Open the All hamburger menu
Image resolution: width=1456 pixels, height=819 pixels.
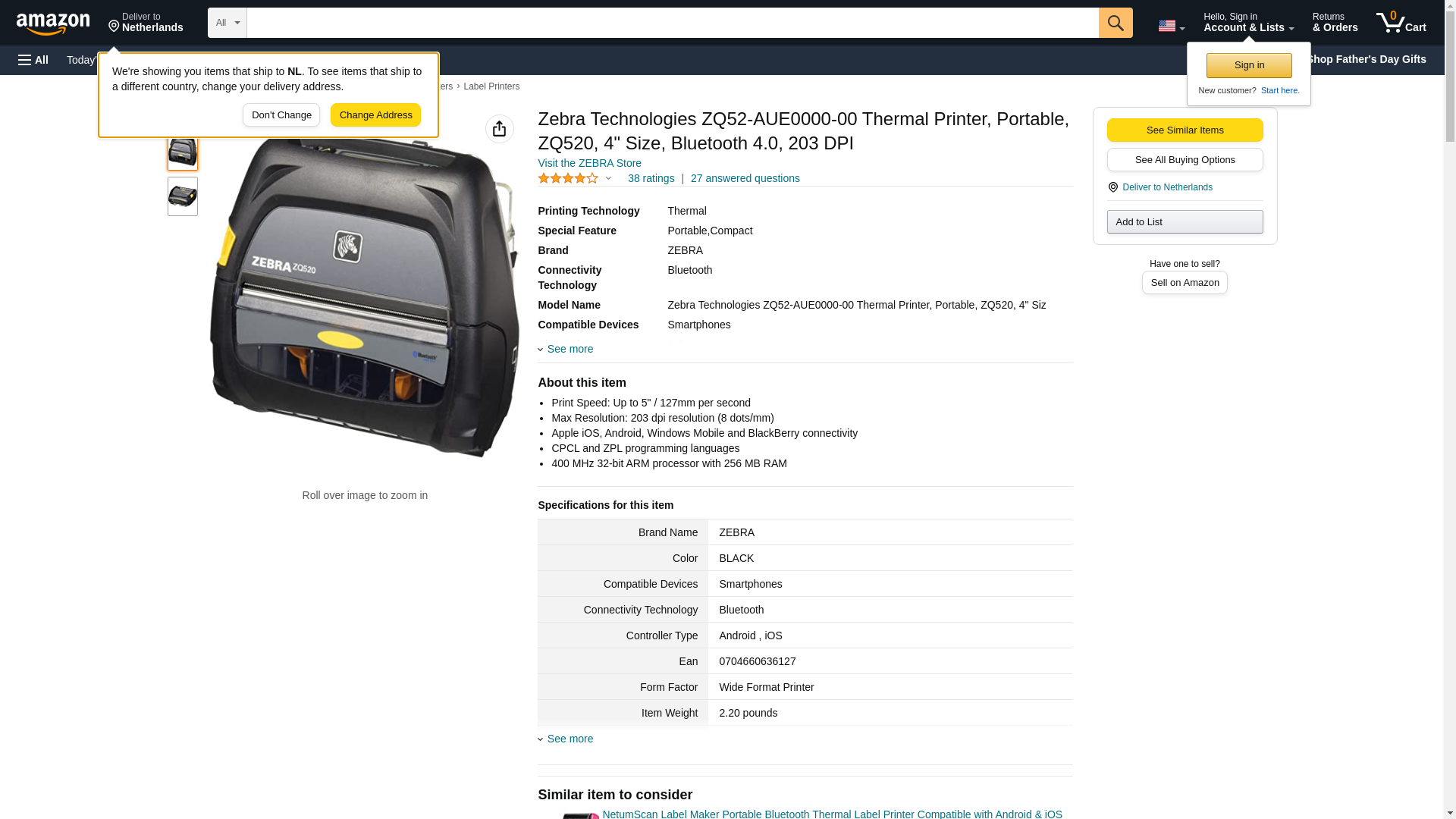click(33, 60)
